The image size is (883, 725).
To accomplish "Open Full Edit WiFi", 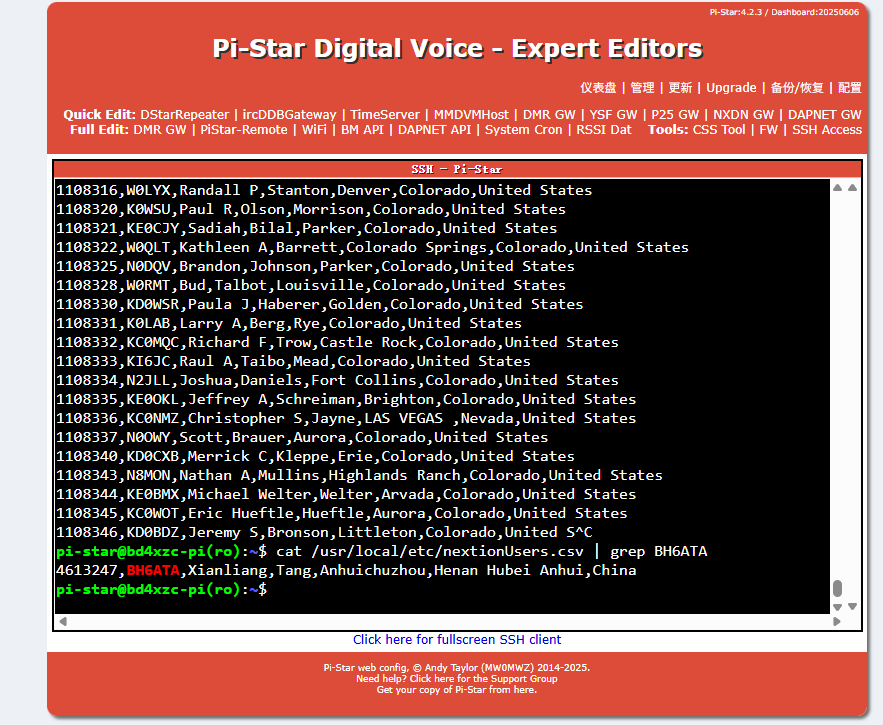I will [314, 130].
